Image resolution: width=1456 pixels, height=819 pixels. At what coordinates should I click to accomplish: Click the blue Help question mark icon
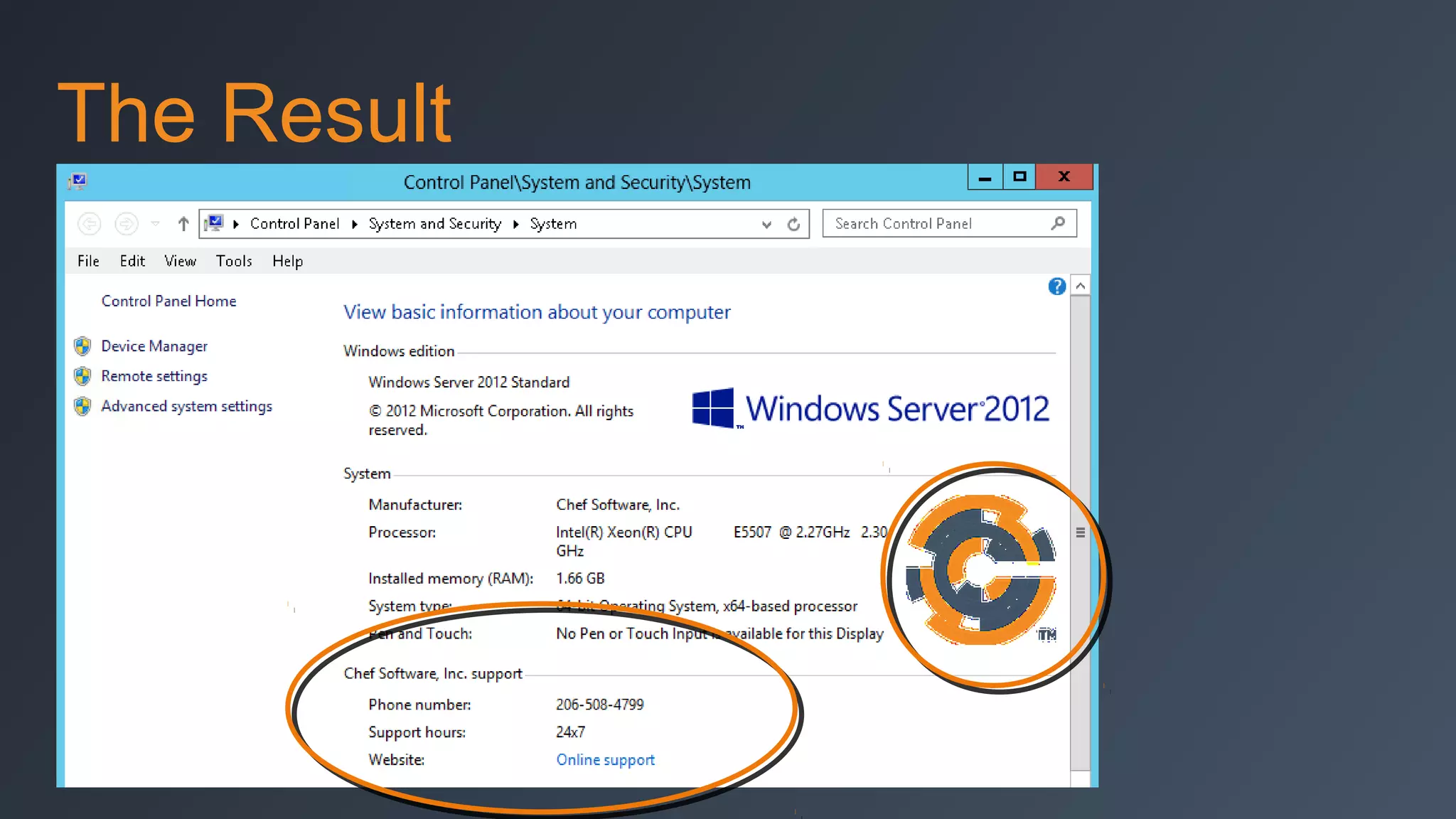tap(1056, 287)
